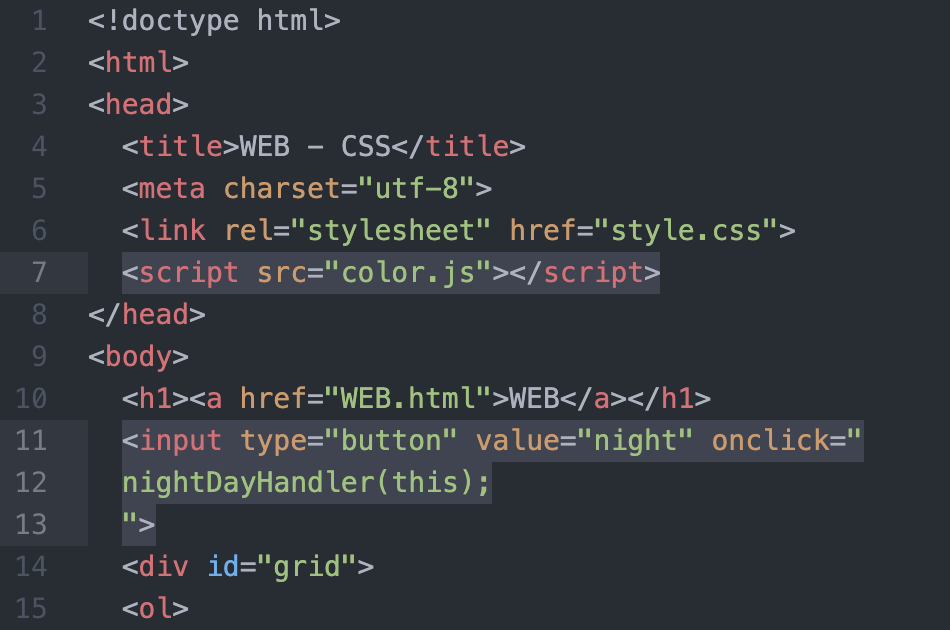Click line number 9 in the gutter
Image resolution: width=950 pixels, height=630 pixels.
(x=39, y=357)
